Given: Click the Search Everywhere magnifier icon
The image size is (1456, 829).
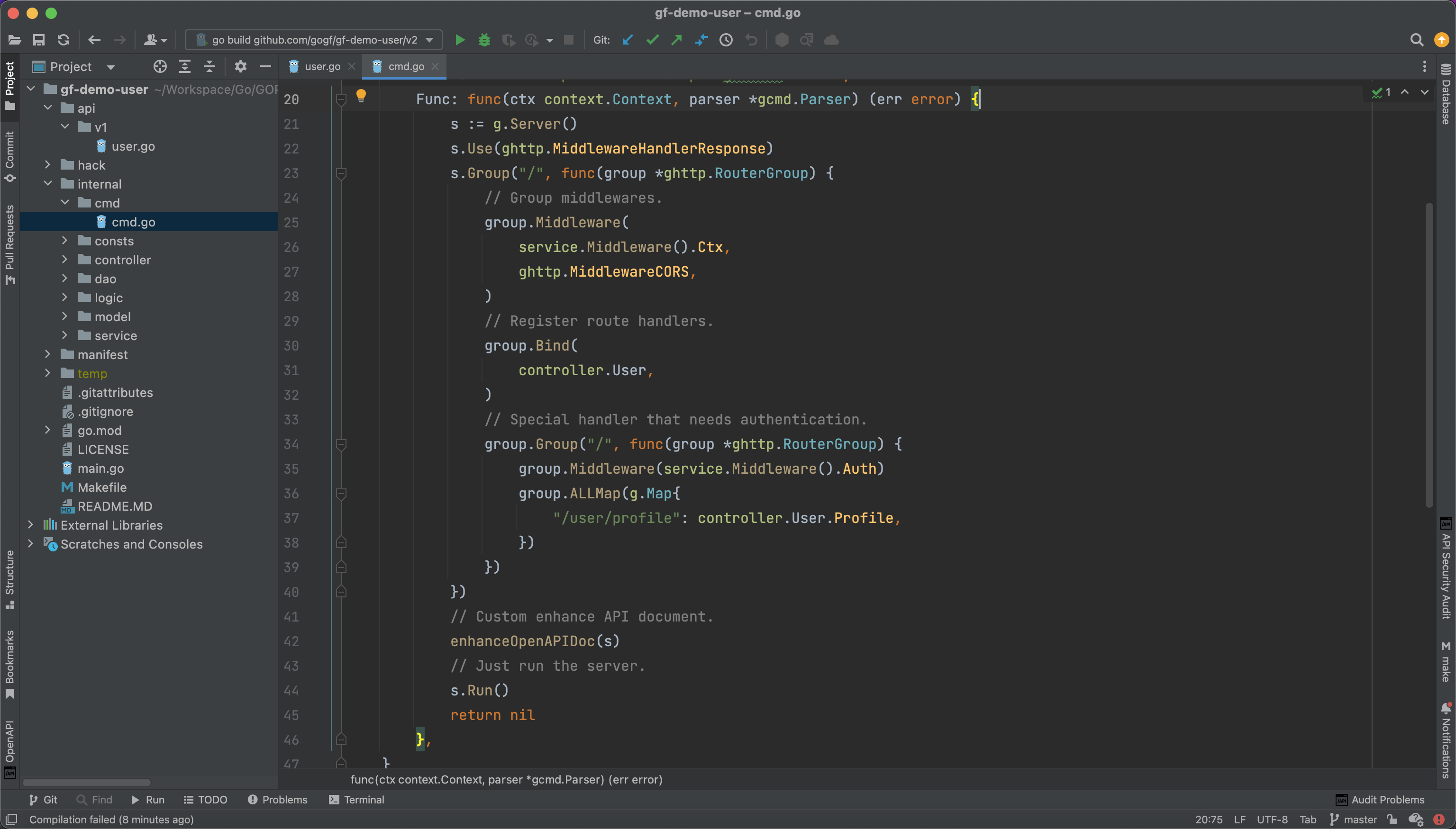Looking at the screenshot, I should [1417, 40].
